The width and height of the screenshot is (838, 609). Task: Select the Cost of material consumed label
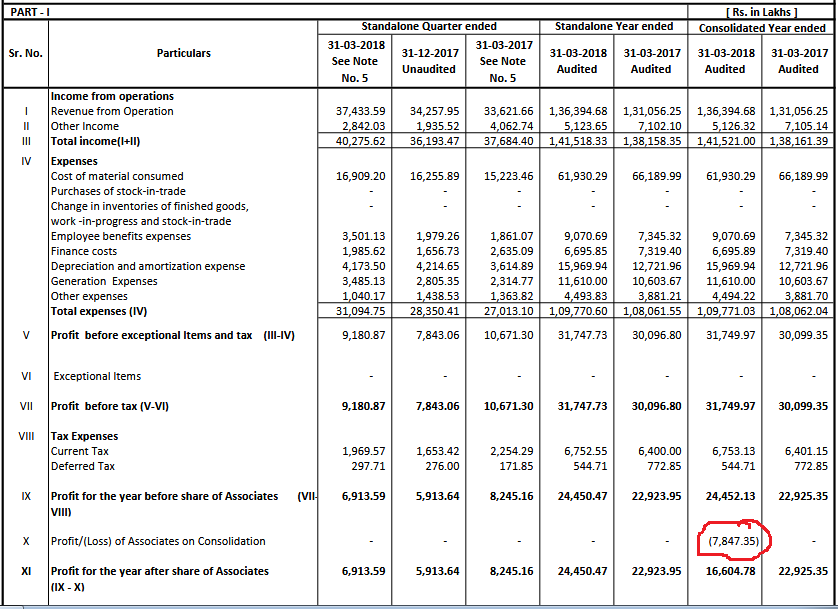(116, 176)
